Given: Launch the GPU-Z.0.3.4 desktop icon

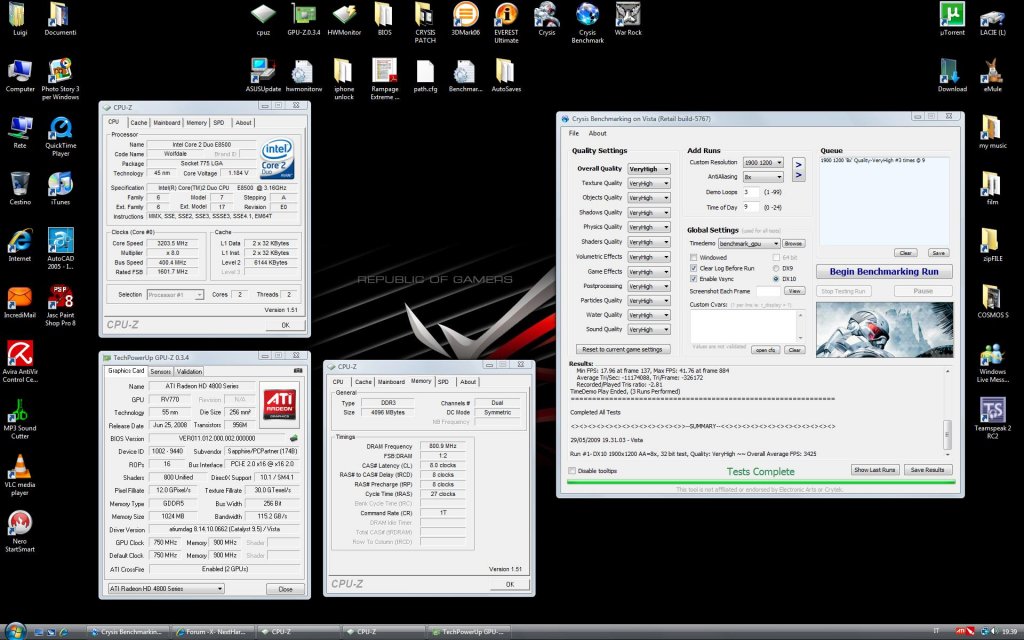Looking at the screenshot, I should [x=304, y=19].
